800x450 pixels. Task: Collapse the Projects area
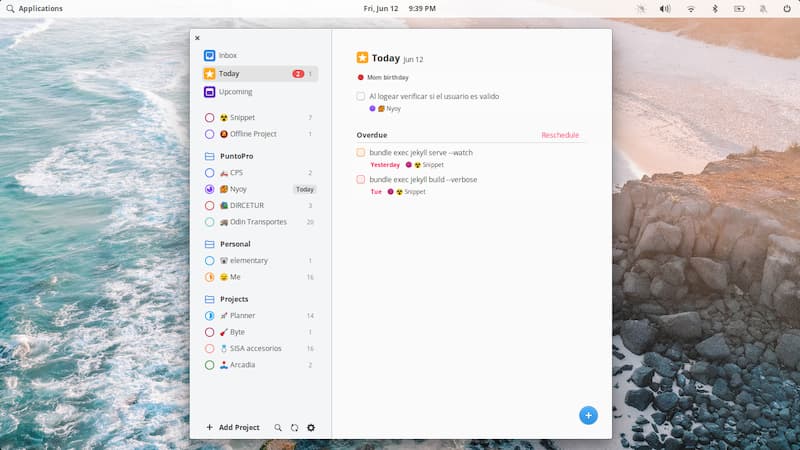234,299
